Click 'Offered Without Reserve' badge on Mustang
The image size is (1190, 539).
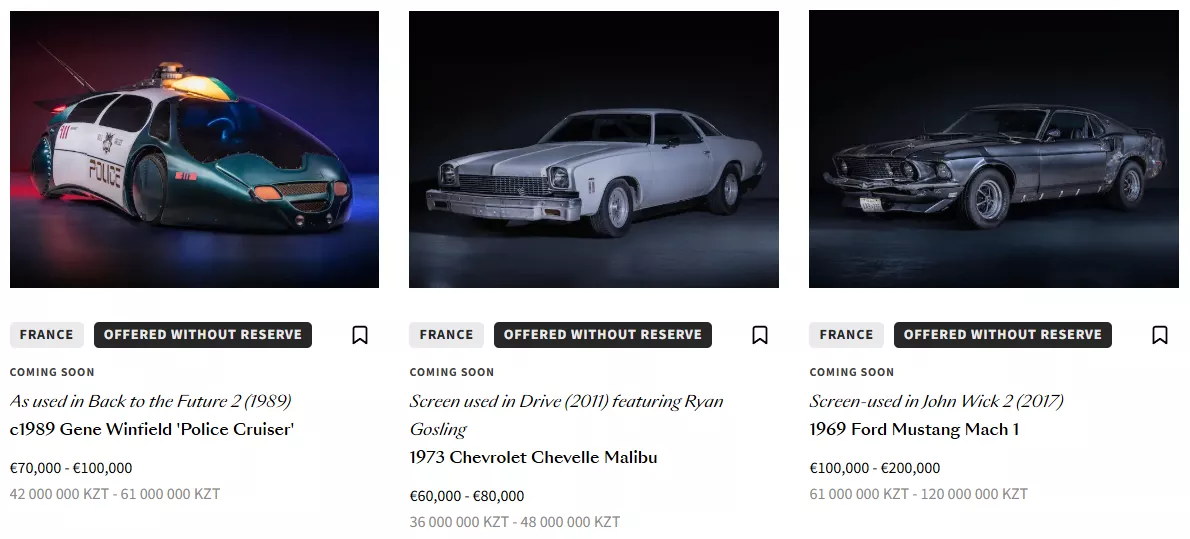pos(1003,335)
